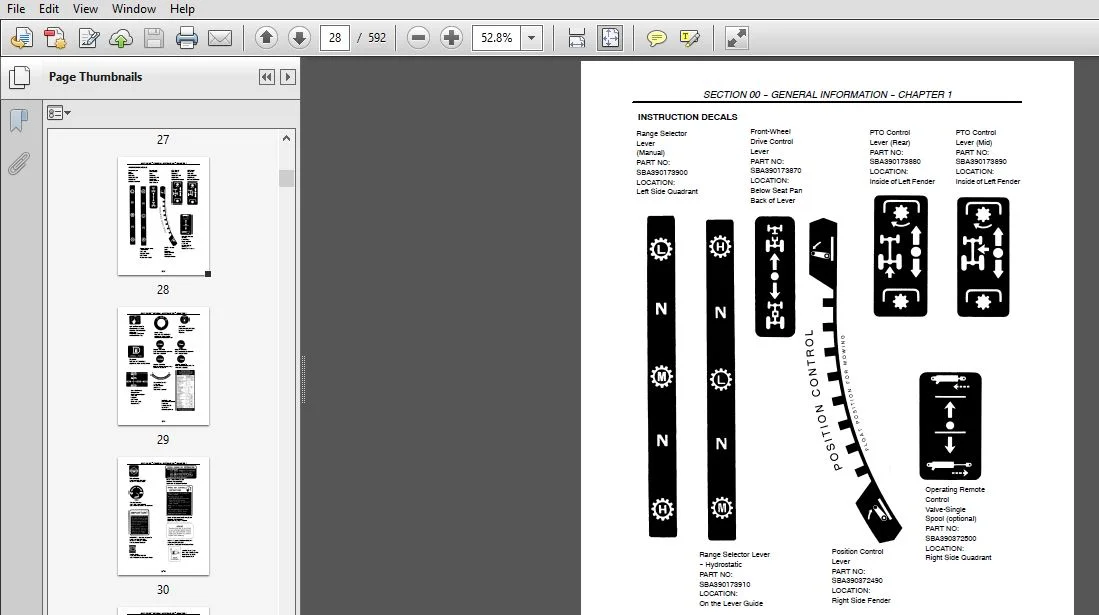Screen dimensions: 1099x615
Task: Go to next page with down arrow
Action: click(299, 37)
